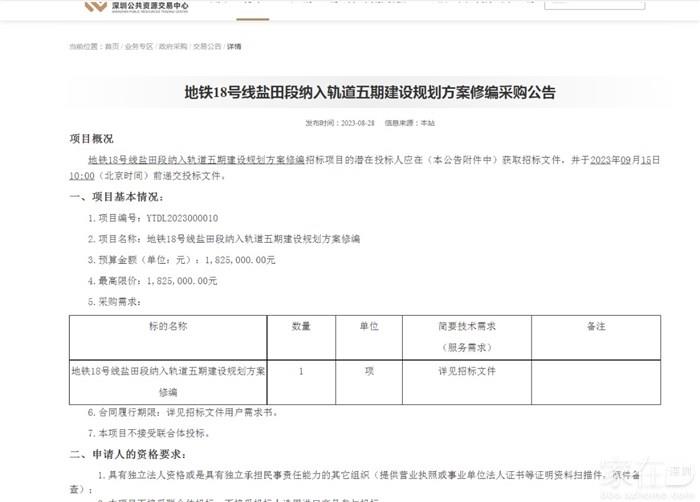Screen dimensions: 700x502
Task: Click the budget amount 1,825,000.00元 line
Action: 187,260
